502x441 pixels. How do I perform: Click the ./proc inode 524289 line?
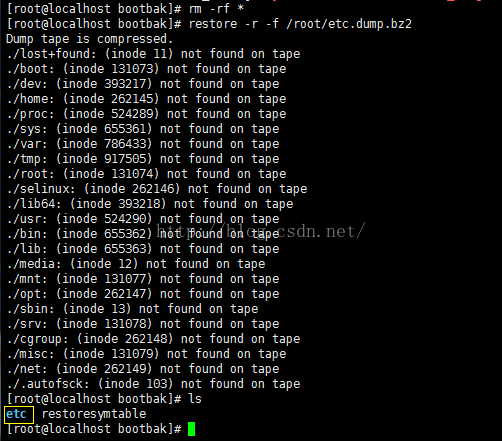pyautogui.click(x=146, y=114)
